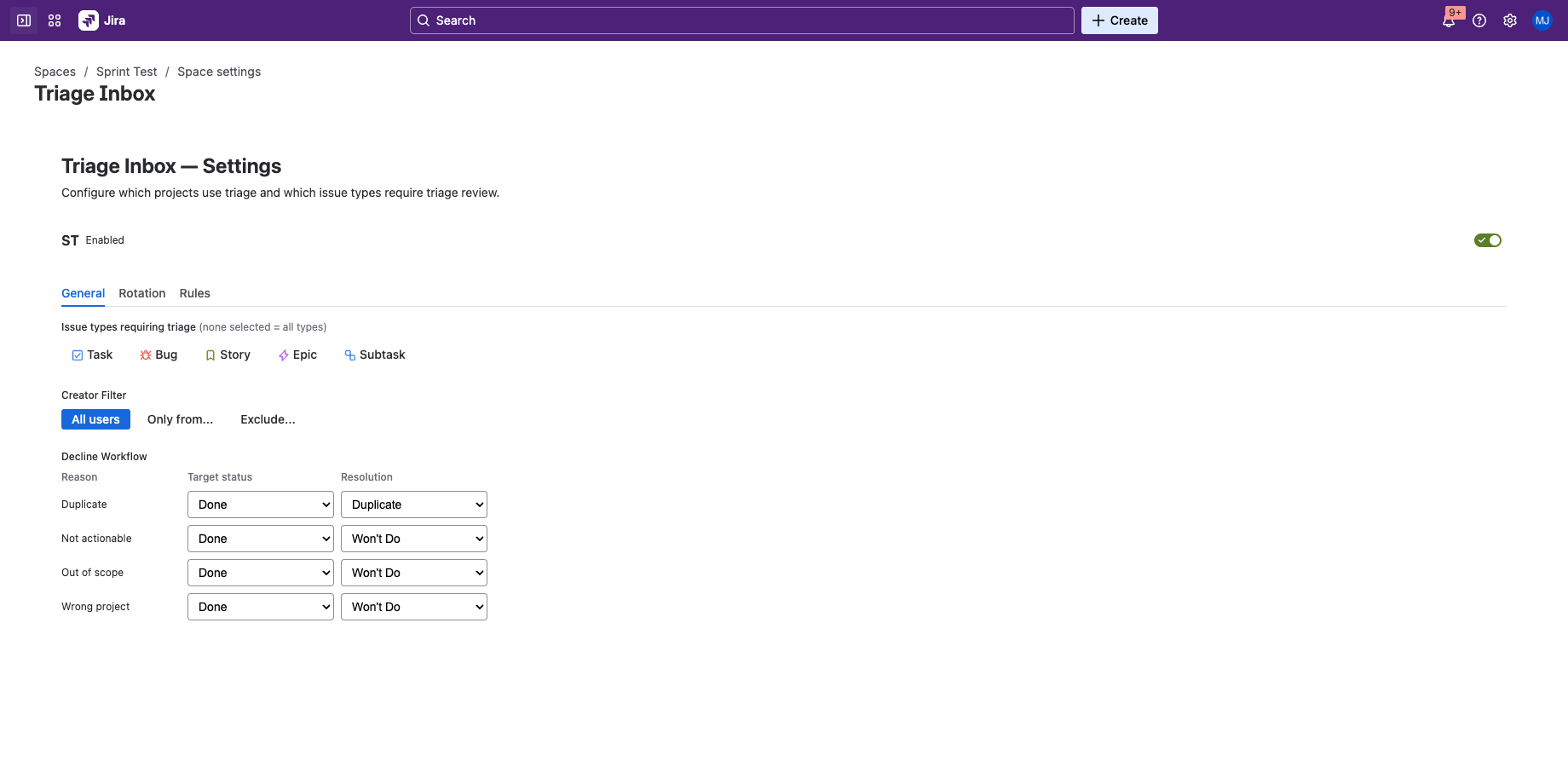Click the Create button
This screenshot has height=767, width=1568.
(x=1119, y=20)
